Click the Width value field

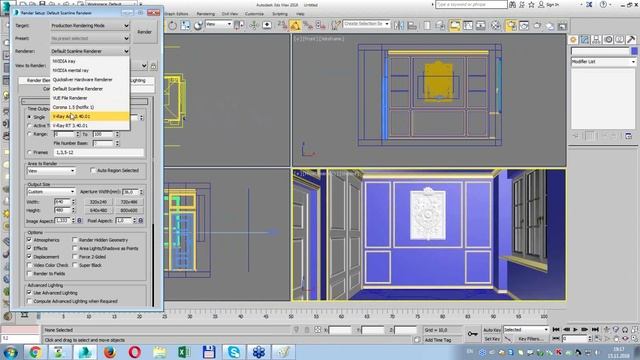click(62, 202)
